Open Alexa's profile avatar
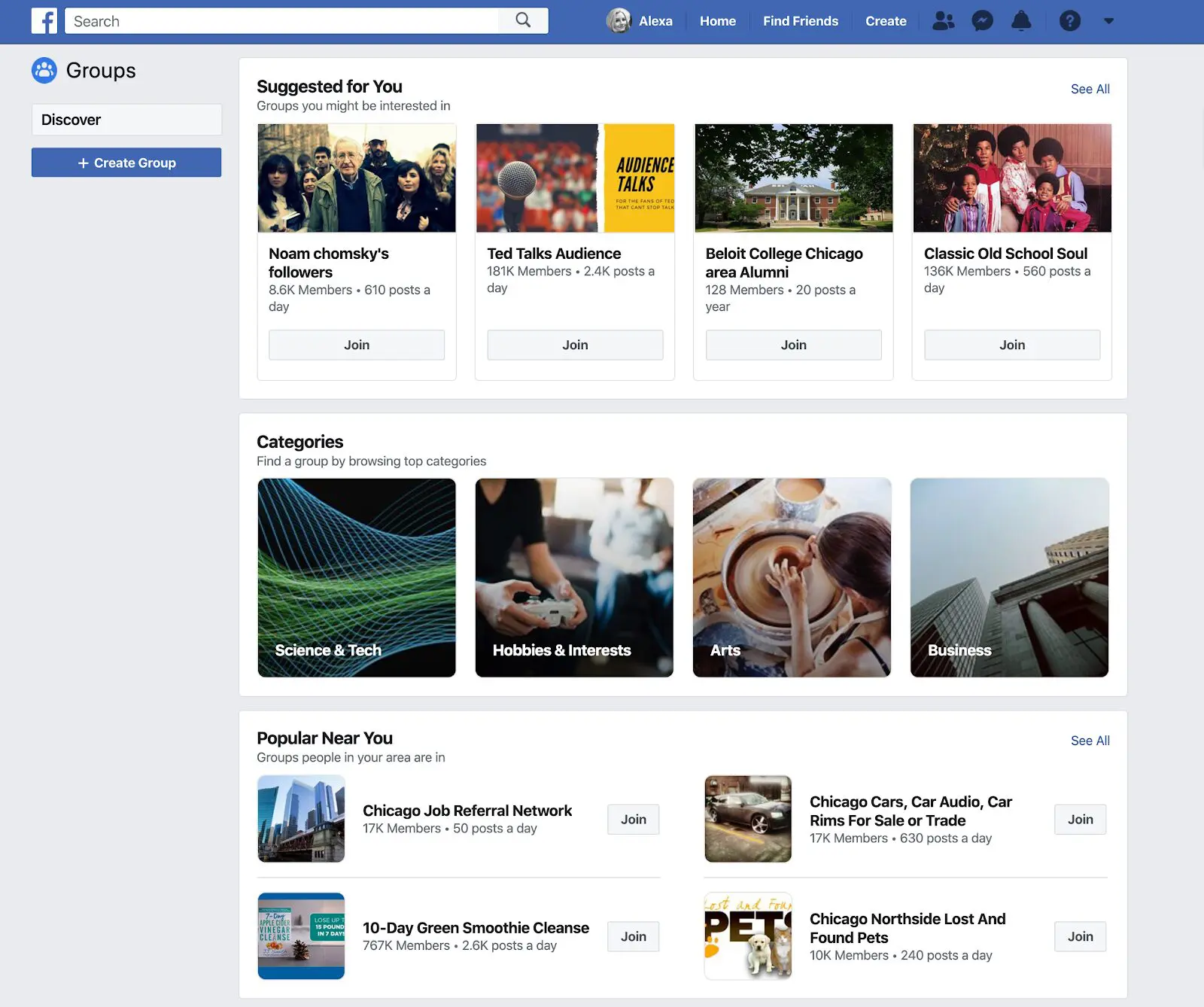 tap(619, 21)
